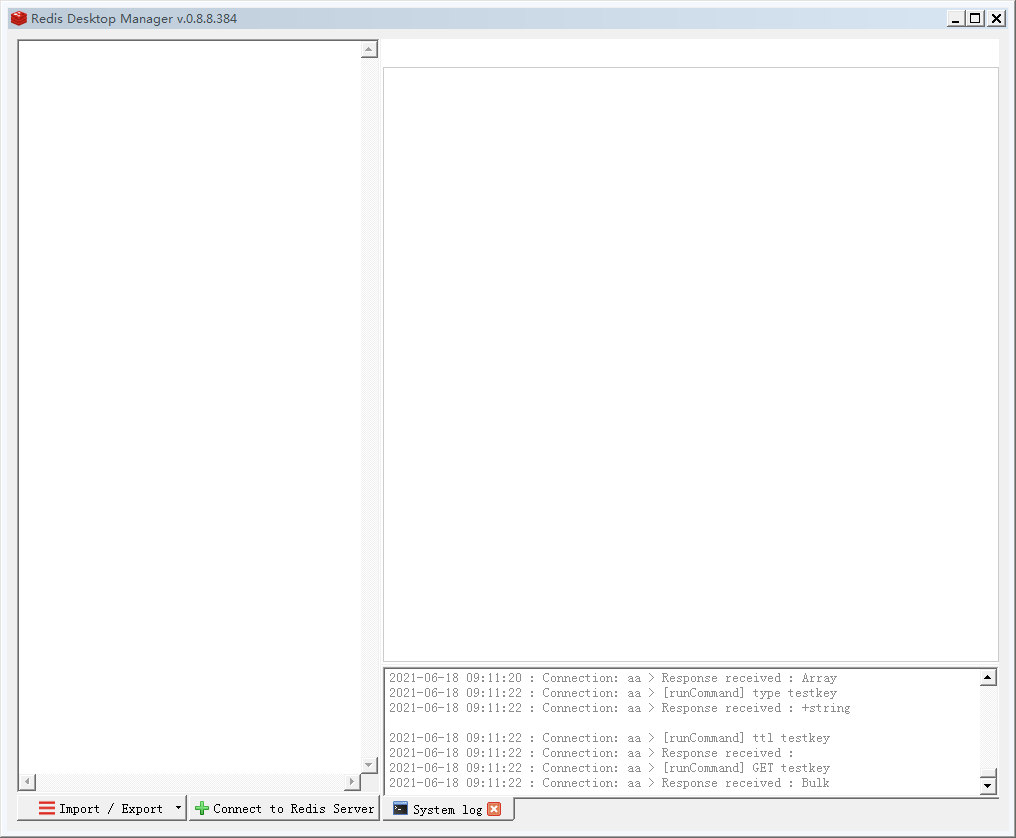Click connections panel scroll left arrow
Viewport: 1016px width, 838px height.
click(27, 782)
